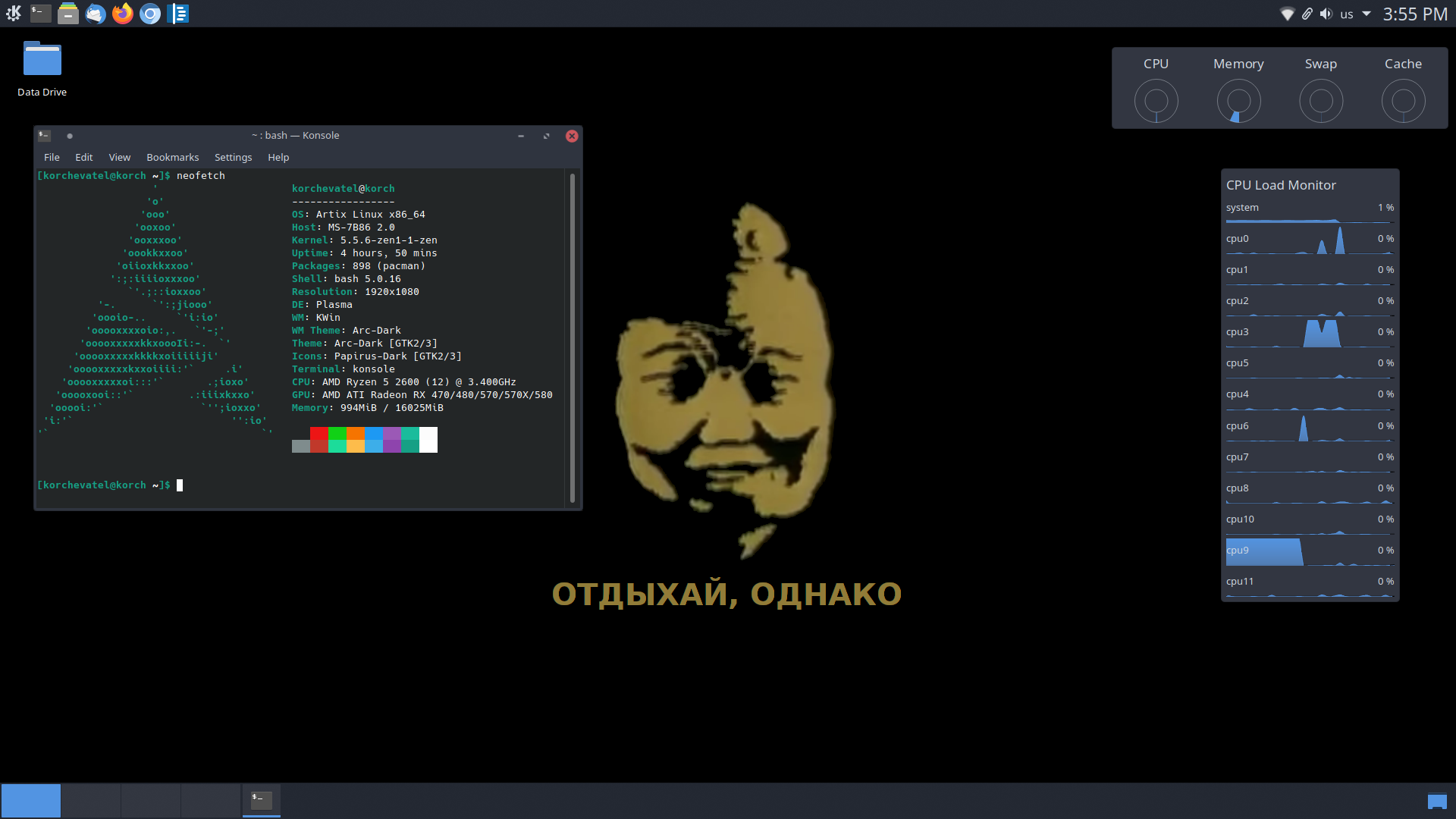
Task: Open the Settings menu in Konsole
Action: point(233,157)
